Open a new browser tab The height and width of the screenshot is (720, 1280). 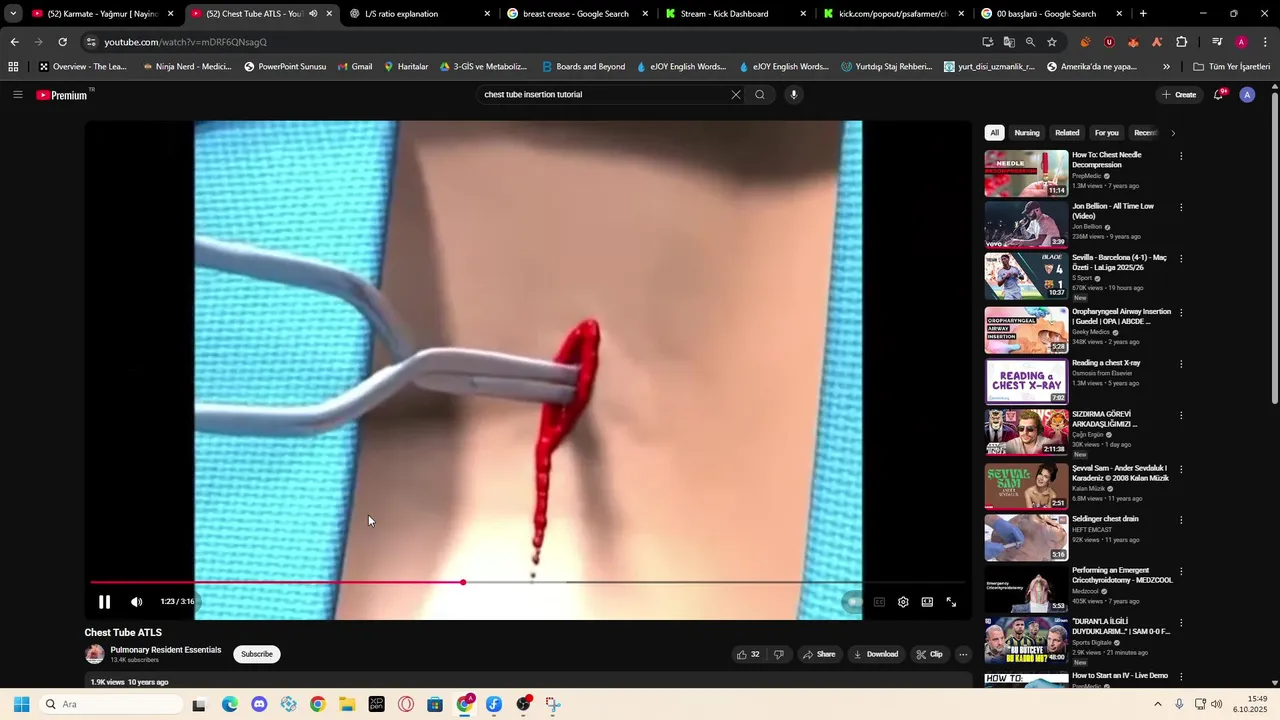(1143, 14)
